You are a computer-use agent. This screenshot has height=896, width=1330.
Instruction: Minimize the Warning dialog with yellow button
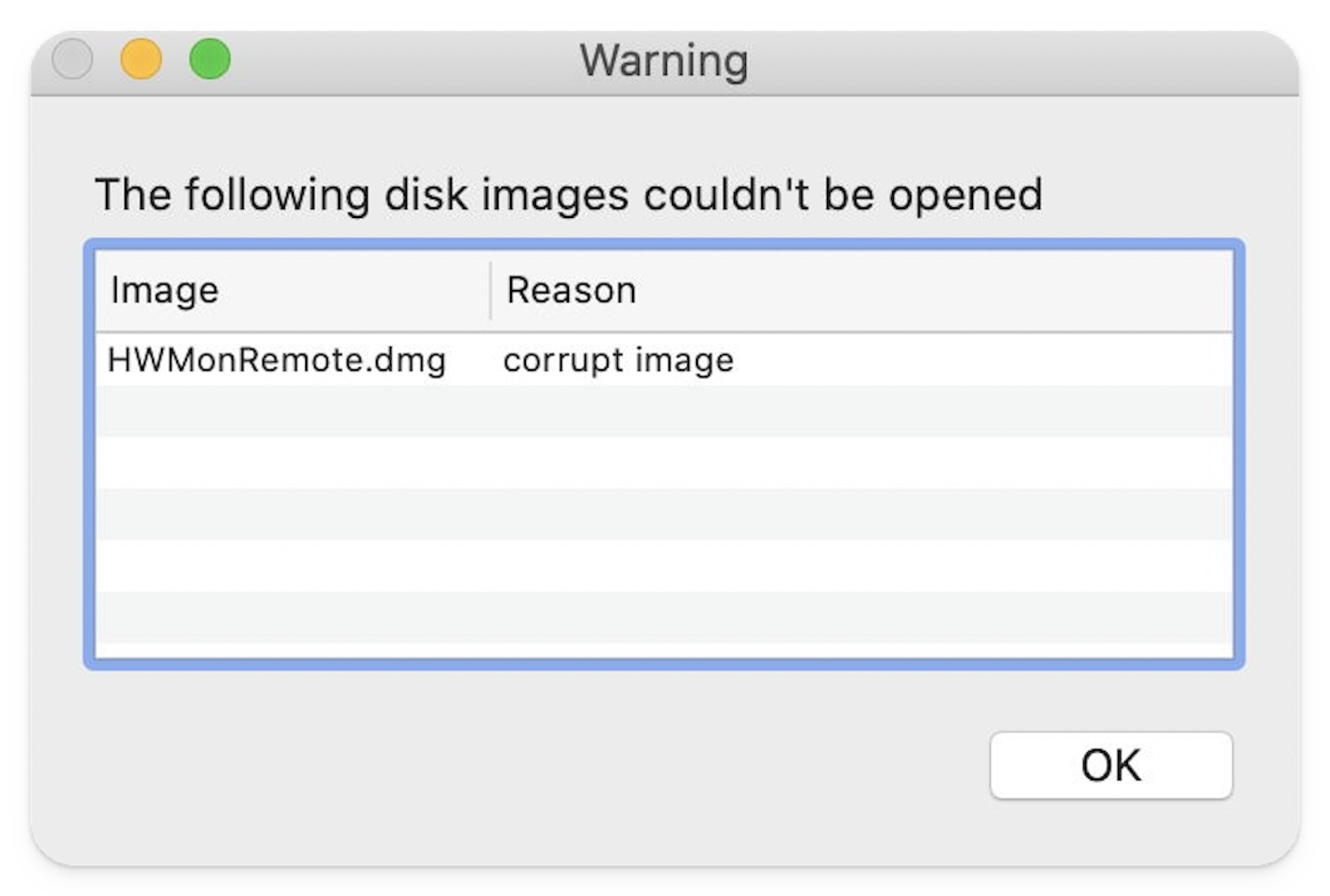coord(141,60)
